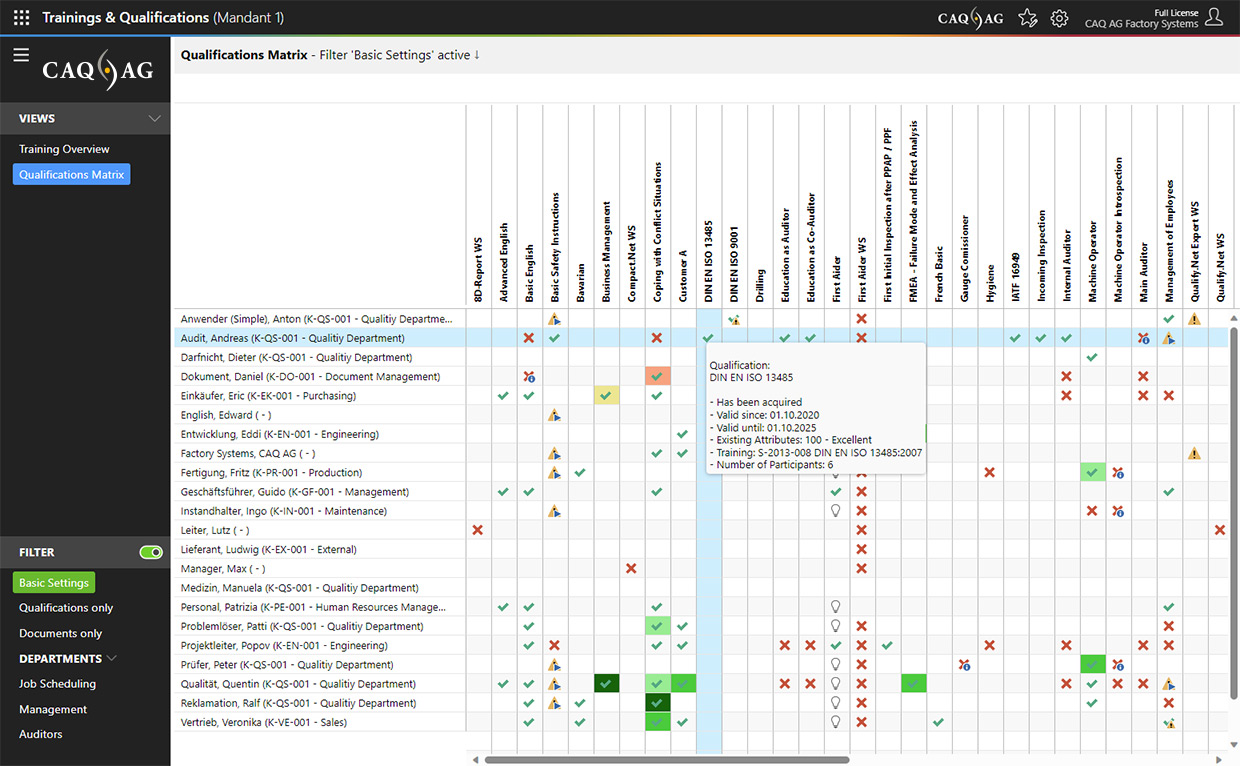Click red X for Leiter, Lutz 8D-Report WS
The width and height of the screenshot is (1240, 766).
point(478,530)
